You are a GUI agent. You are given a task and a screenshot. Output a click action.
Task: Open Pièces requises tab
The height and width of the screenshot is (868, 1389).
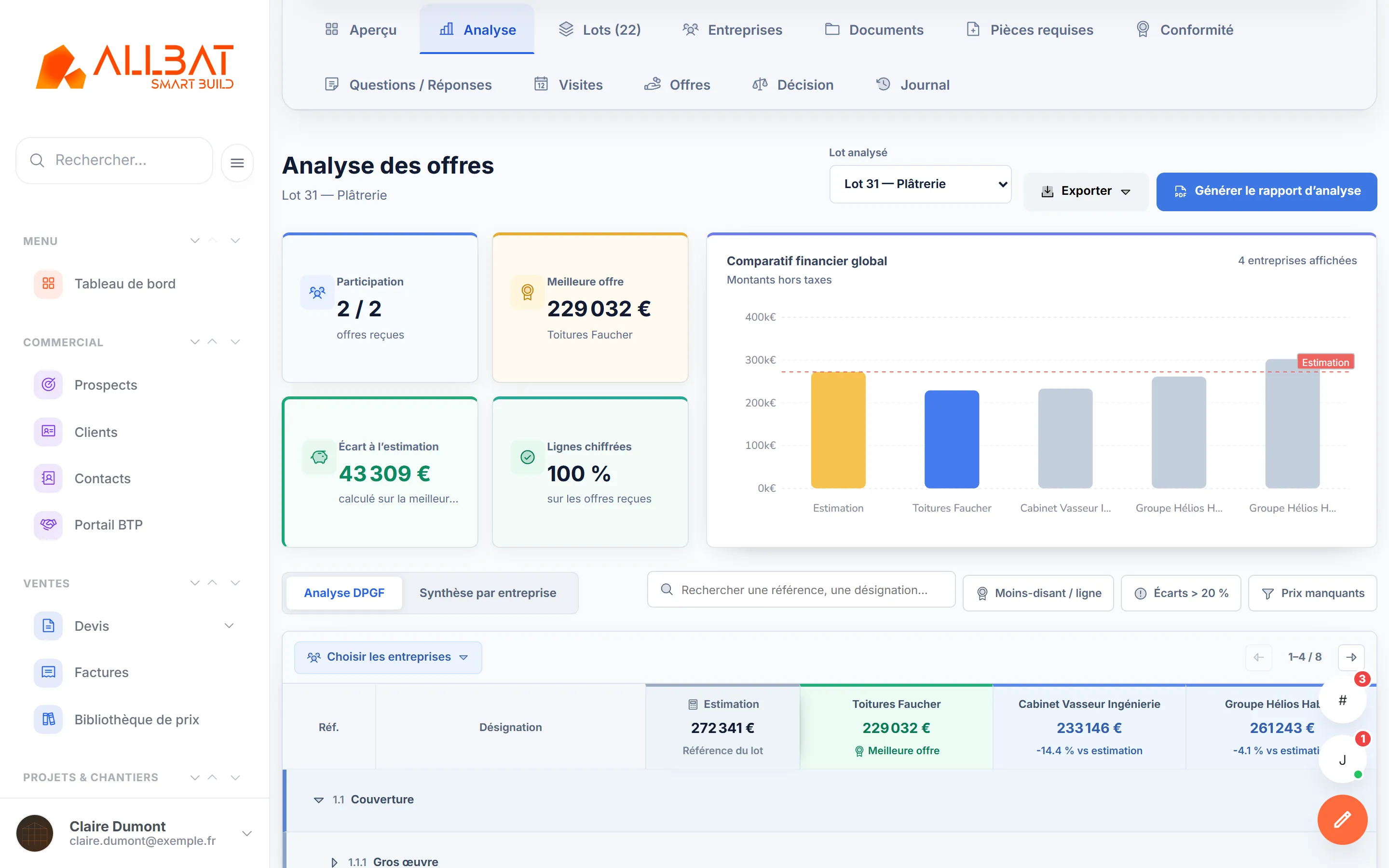point(1030,29)
